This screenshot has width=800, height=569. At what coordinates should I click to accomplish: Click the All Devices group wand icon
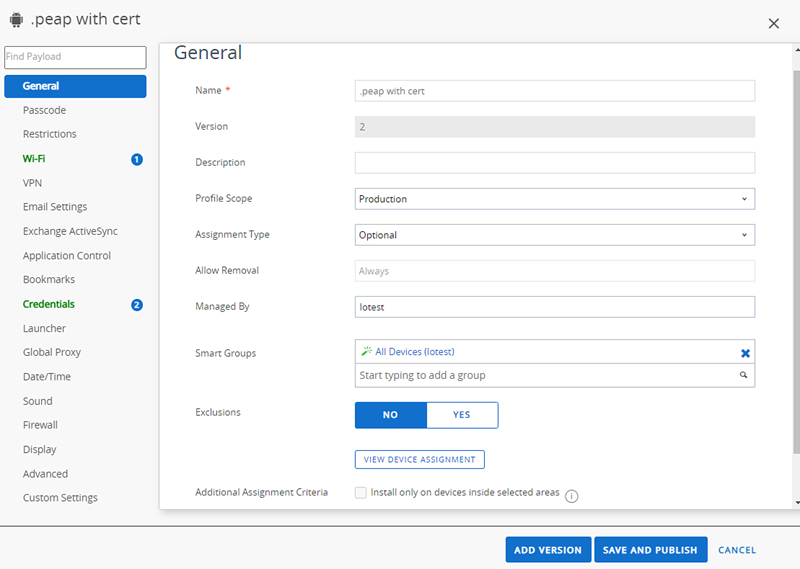pos(367,351)
